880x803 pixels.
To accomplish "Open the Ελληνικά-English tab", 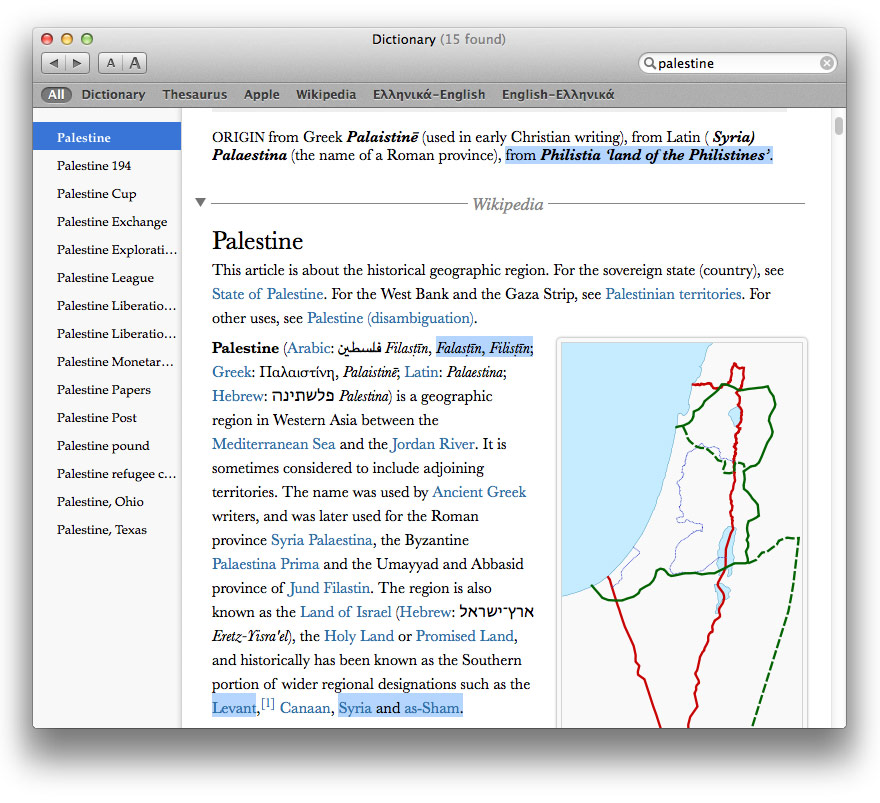I will pos(429,94).
